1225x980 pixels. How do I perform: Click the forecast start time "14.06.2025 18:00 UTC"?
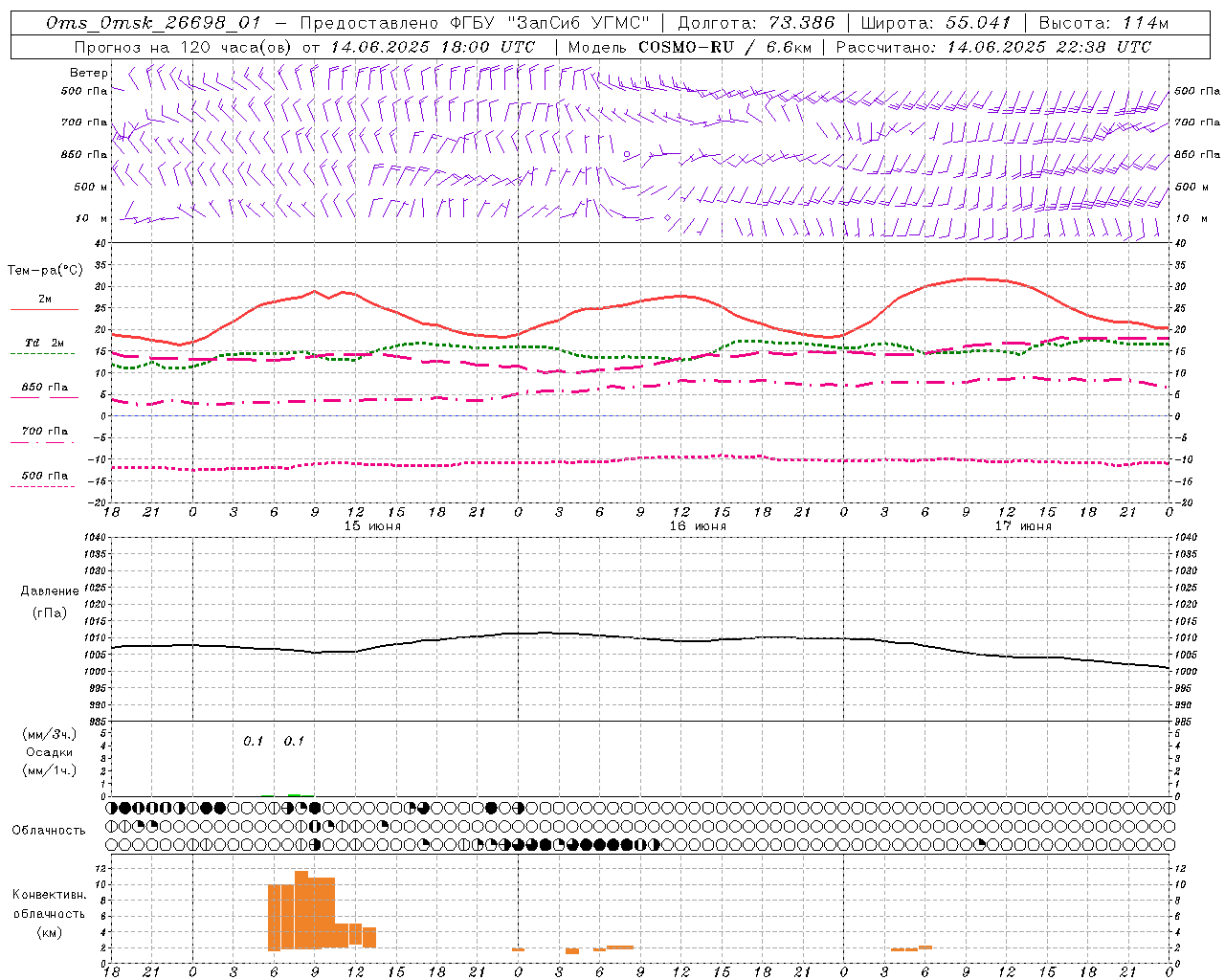[433, 47]
